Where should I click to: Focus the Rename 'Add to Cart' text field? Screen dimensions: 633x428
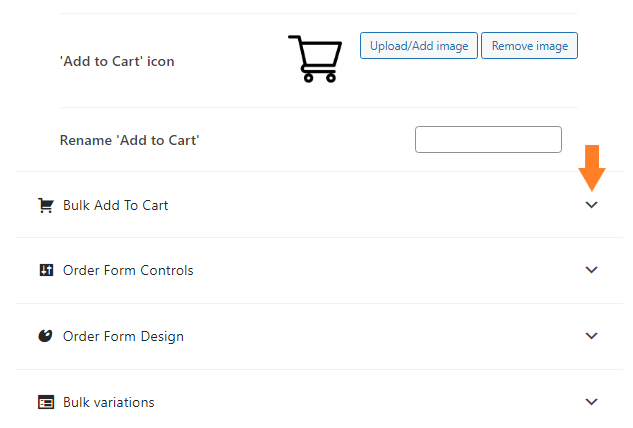488,139
